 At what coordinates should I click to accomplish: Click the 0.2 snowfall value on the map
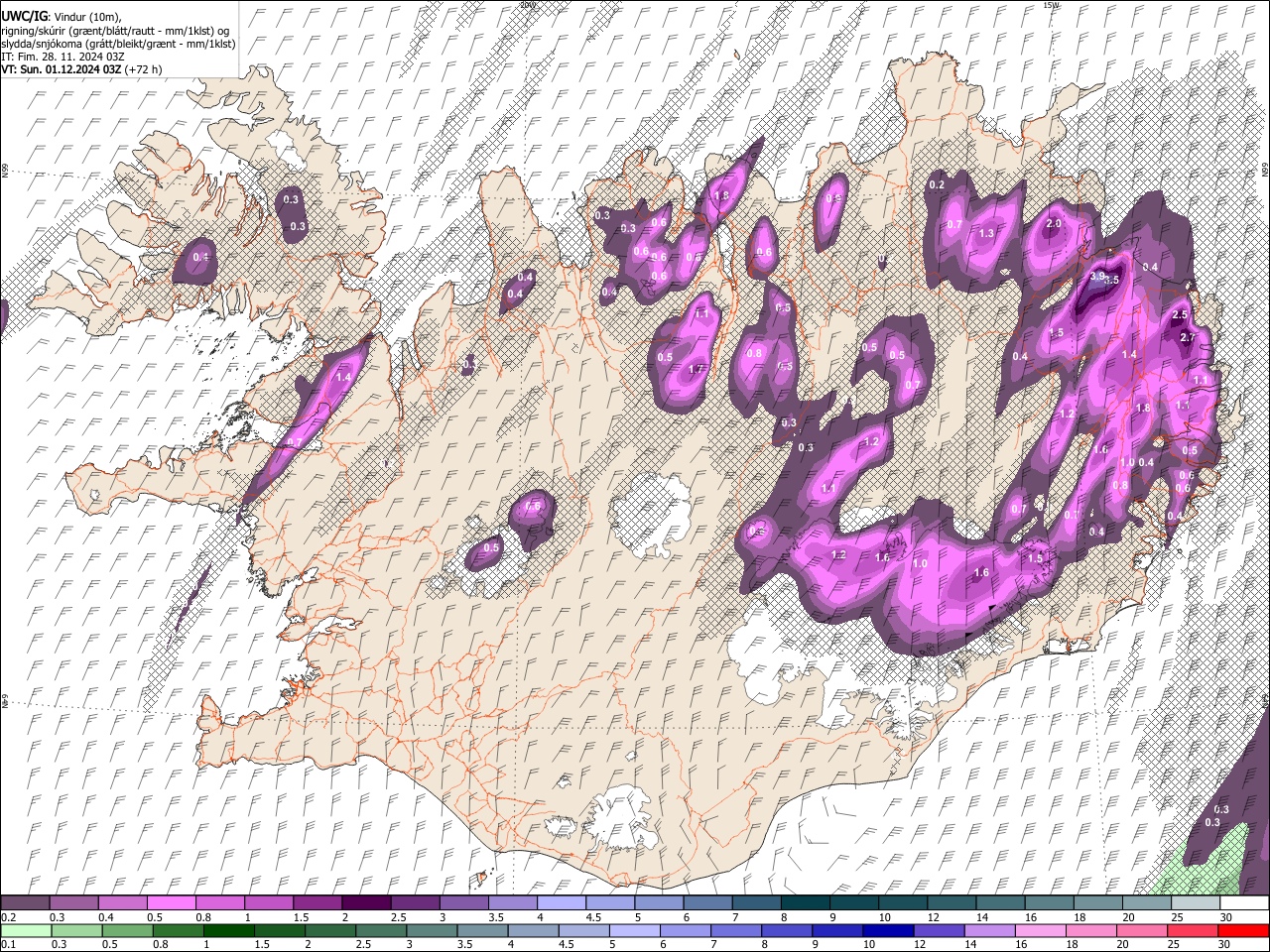coord(937,185)
